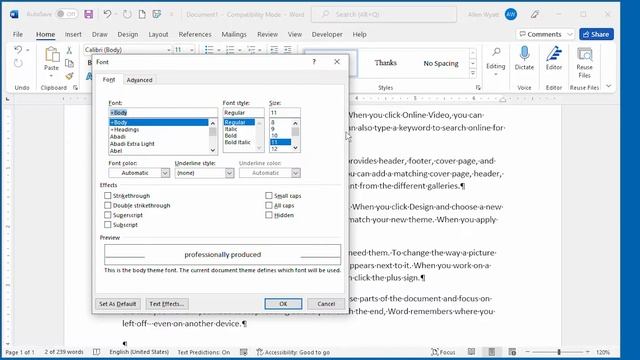
Task: Click Cancel in the Font dialog
Action: pos(326,304)
